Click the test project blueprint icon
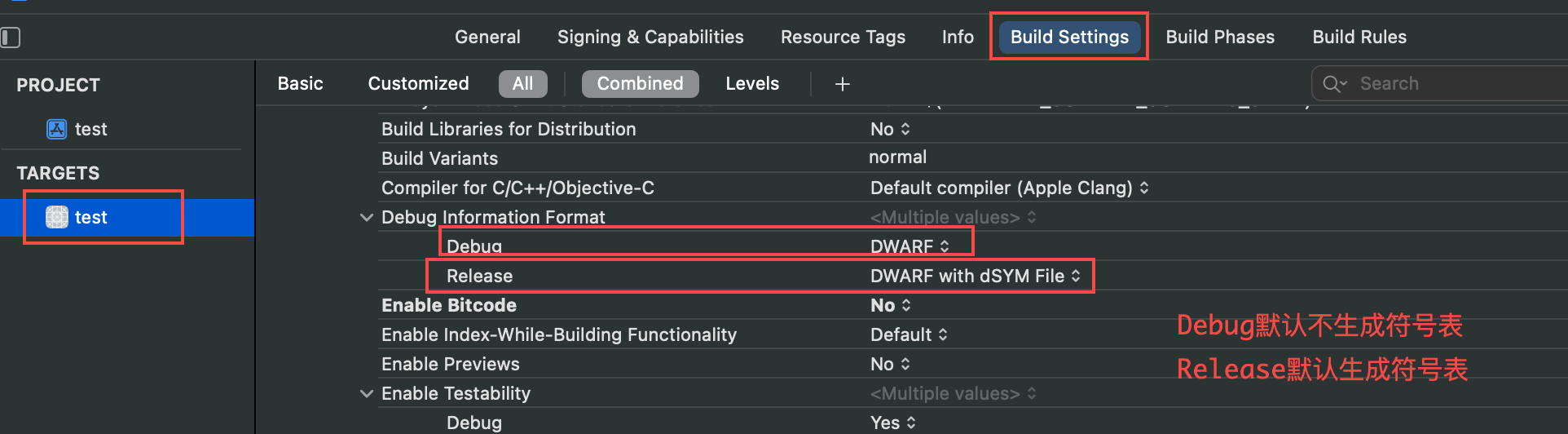 (56, 129)
